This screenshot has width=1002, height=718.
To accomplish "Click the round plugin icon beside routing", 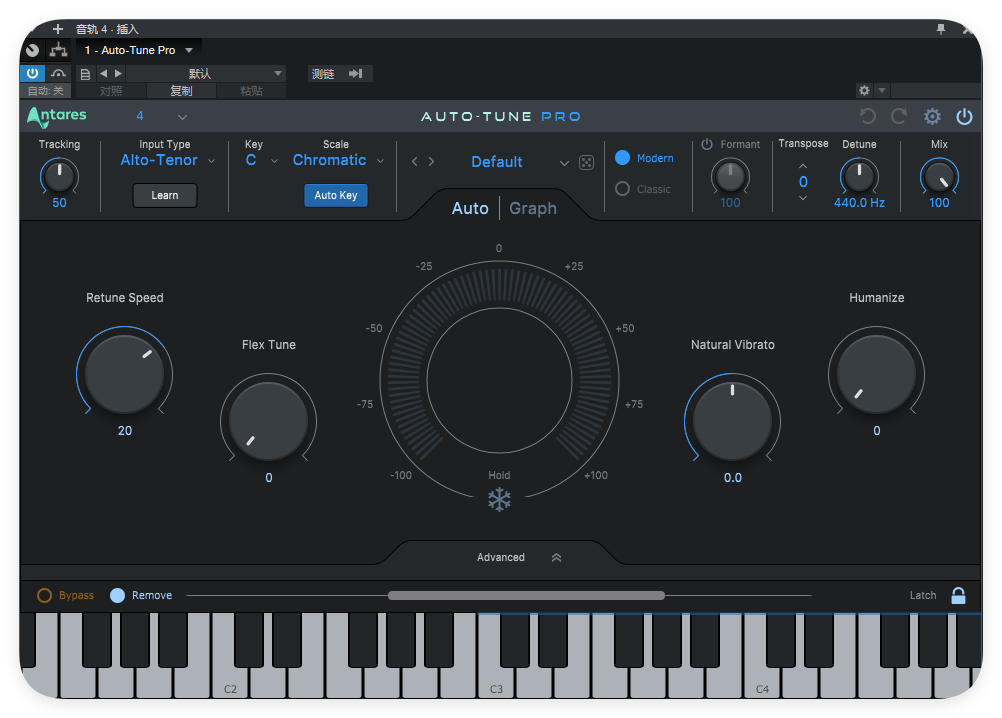I will coord(33,50).
